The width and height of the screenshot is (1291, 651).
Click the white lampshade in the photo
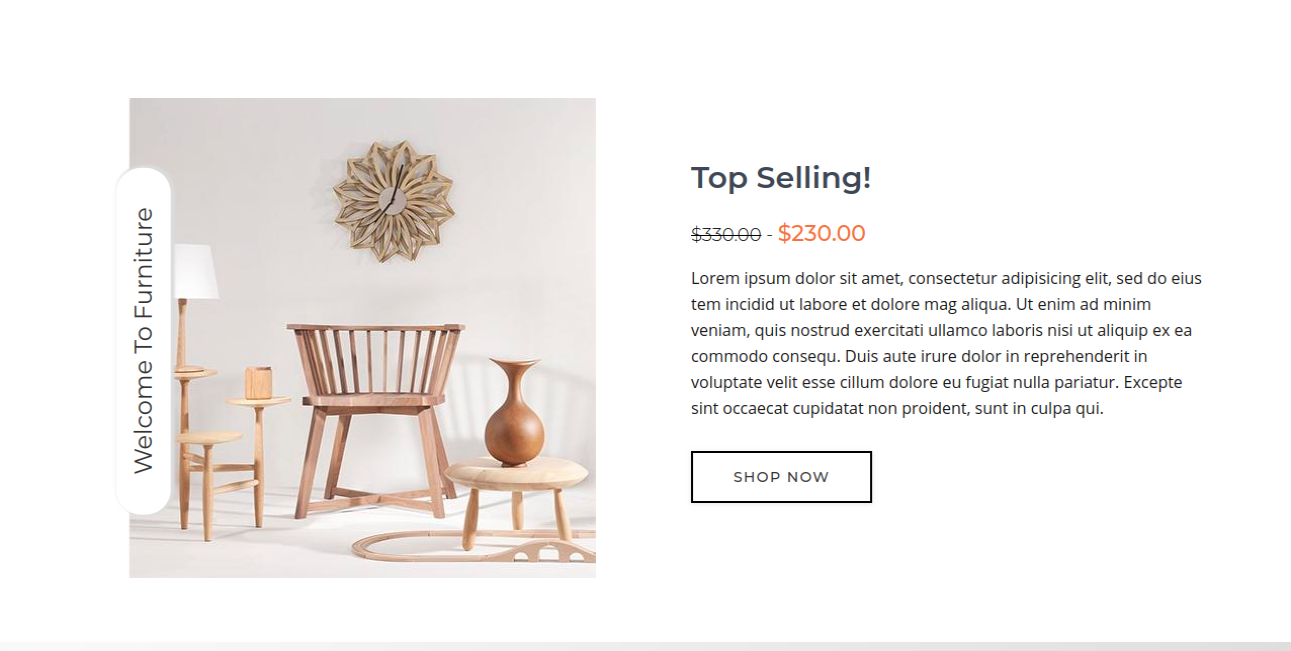tap(196, 271)
